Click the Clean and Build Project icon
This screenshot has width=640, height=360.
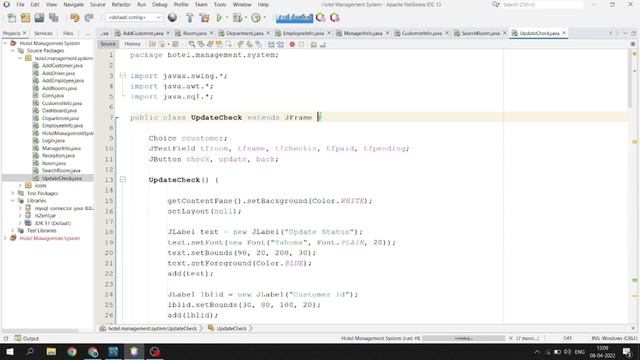click(204, 18)
